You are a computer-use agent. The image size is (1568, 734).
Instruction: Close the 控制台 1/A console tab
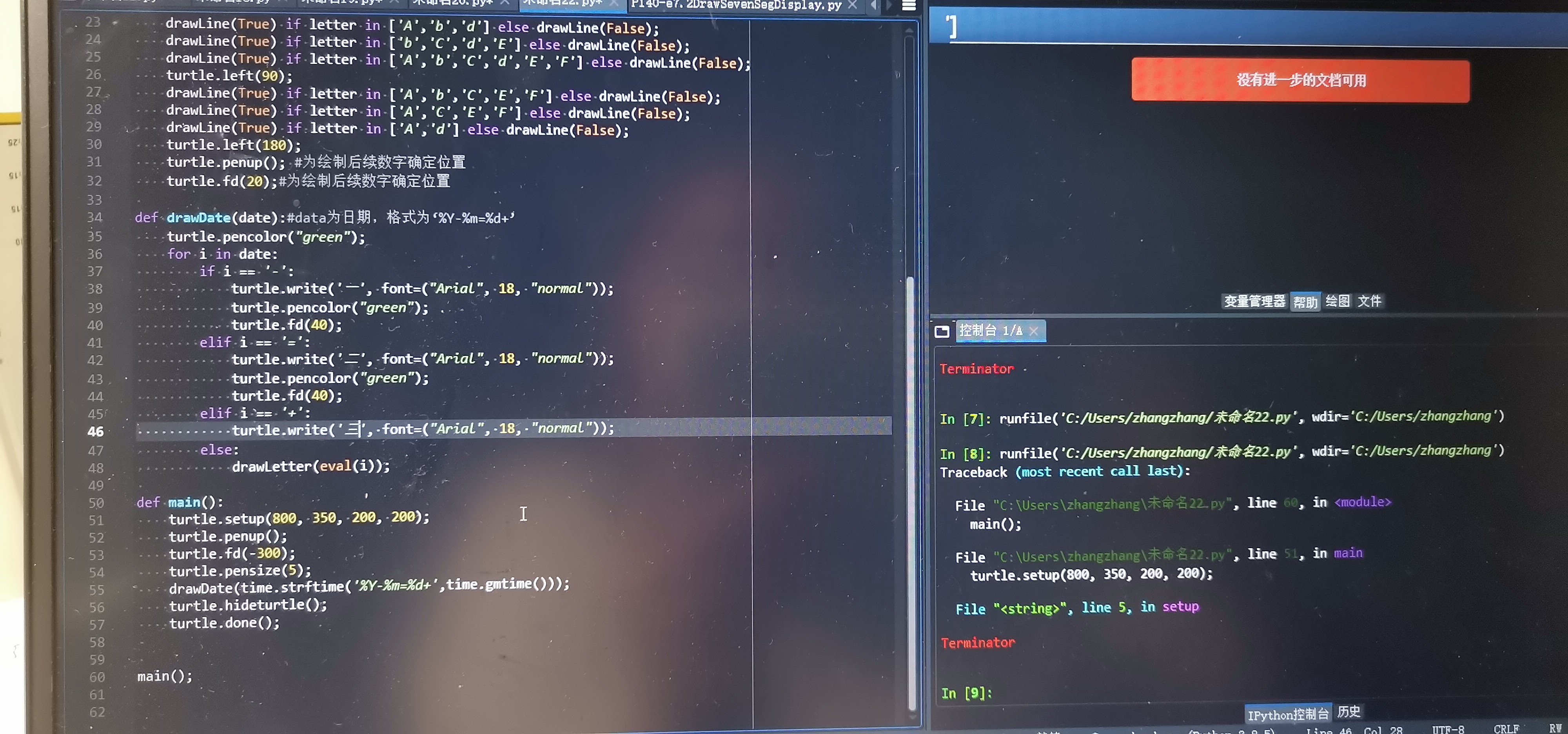point(1034,331)
